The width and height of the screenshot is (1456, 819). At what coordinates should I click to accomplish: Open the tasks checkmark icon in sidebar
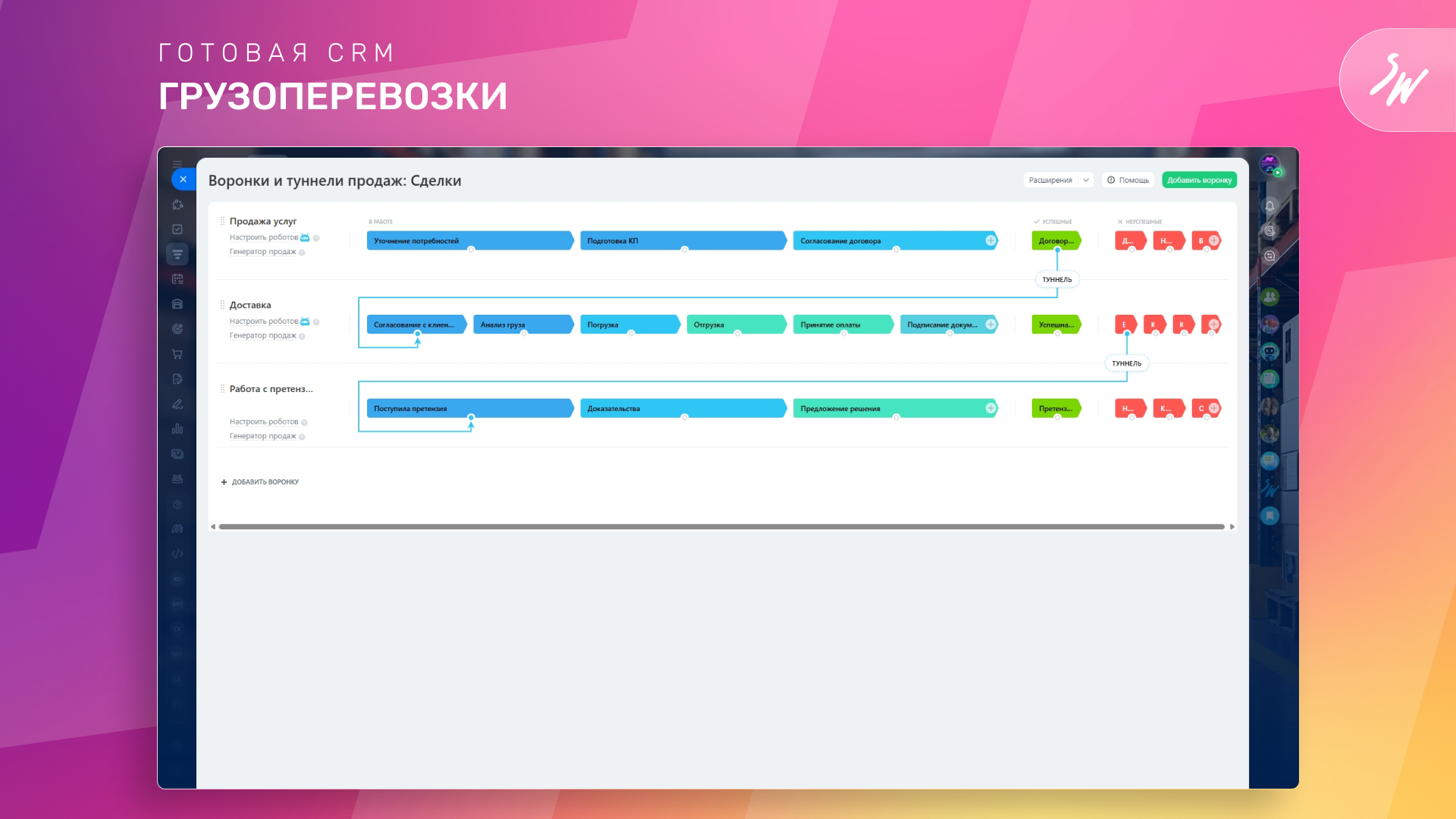(x=177, y=229)
